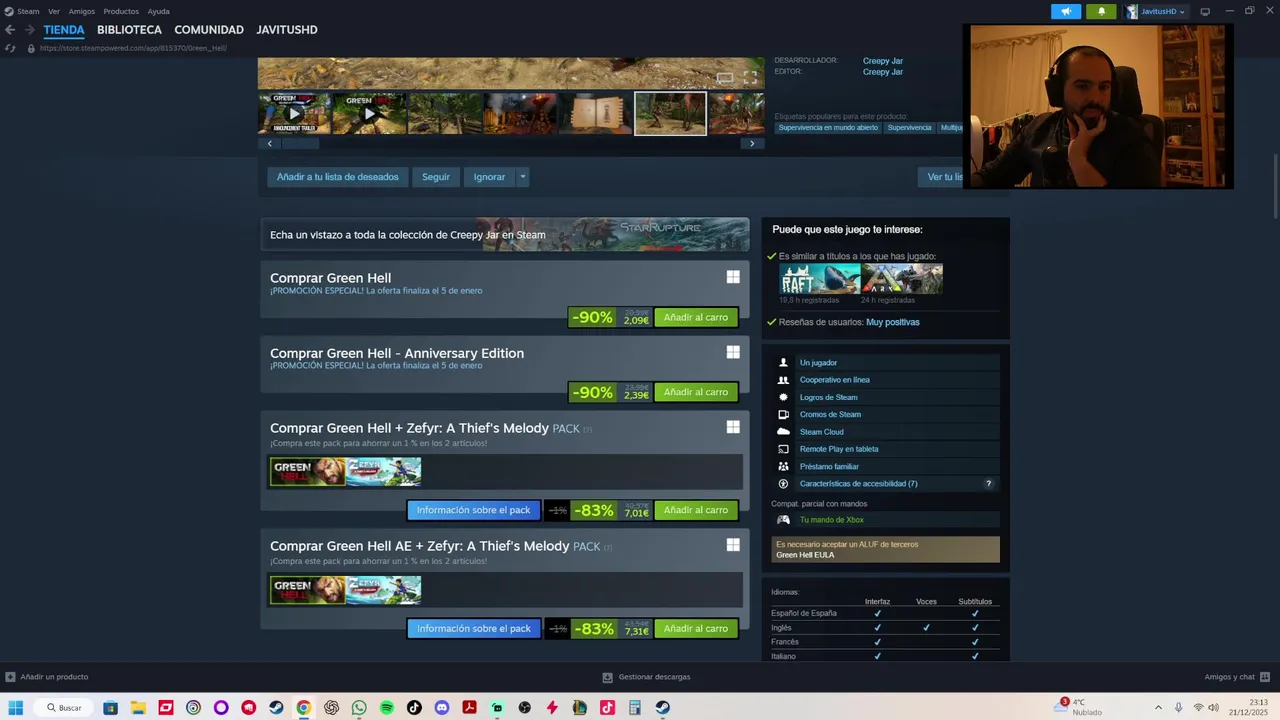Image resolution: width=1280 pixels, height=720 pixels.
Task: Add Green Hell Anniversary Edition to cart
Action: [696, 392]
